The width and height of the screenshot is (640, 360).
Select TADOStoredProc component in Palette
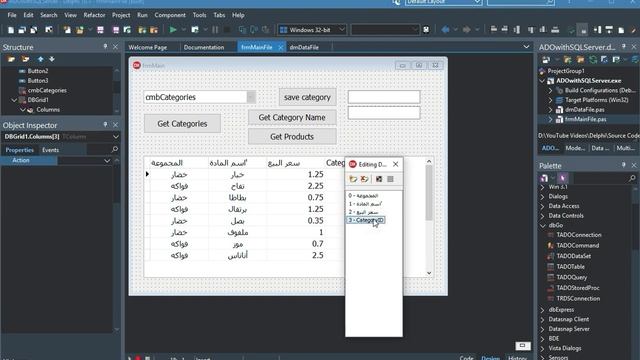pyautogui.click(x=577, y=288)
